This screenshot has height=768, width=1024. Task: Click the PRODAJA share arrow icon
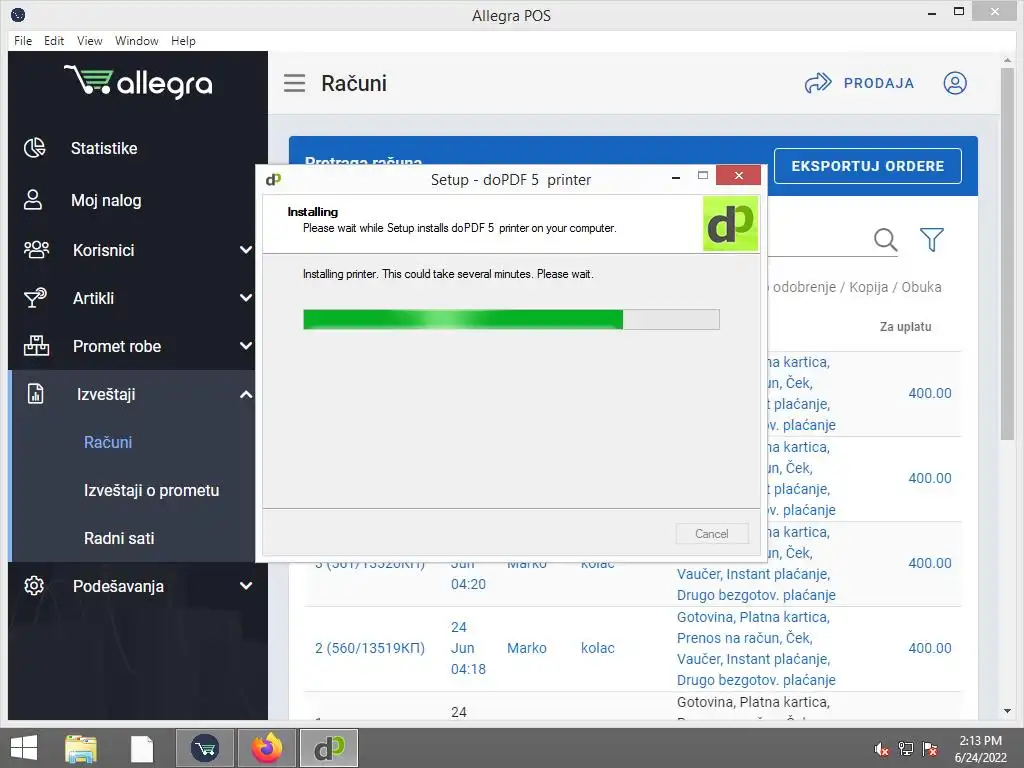click(x=818, y=83)
